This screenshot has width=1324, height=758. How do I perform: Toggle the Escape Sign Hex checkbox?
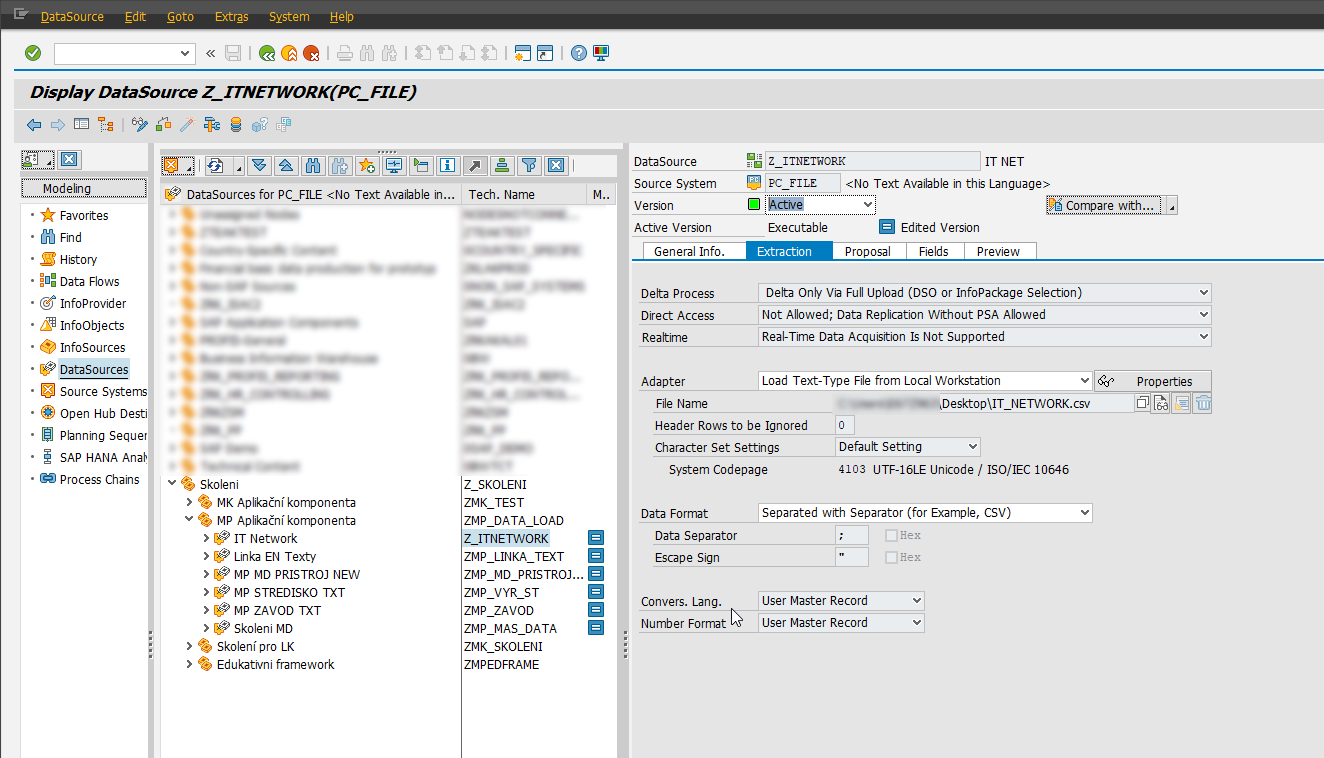[891, 558]
